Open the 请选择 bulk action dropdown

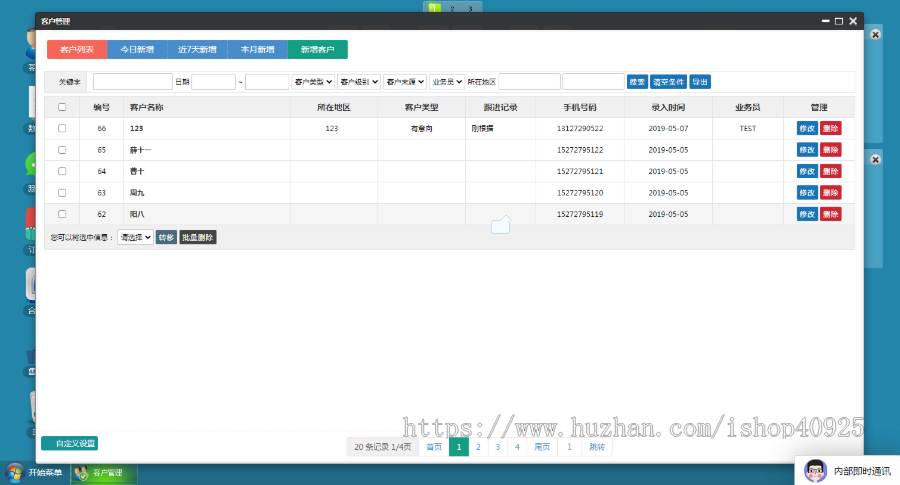(x=135, y=237)
